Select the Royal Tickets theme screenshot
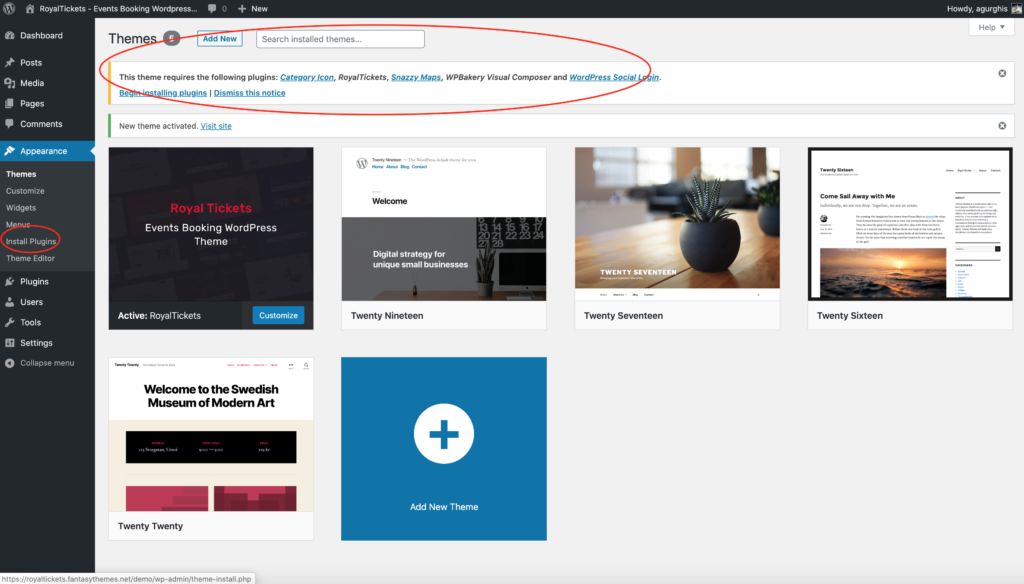 (211, 224)
